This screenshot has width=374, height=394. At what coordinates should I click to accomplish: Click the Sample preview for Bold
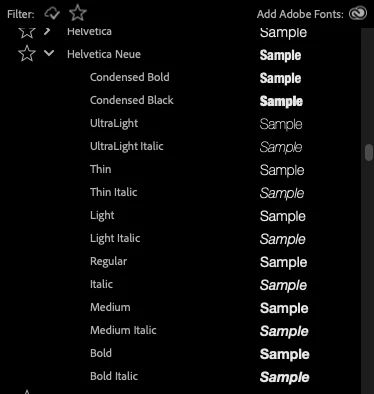(285, 354)
